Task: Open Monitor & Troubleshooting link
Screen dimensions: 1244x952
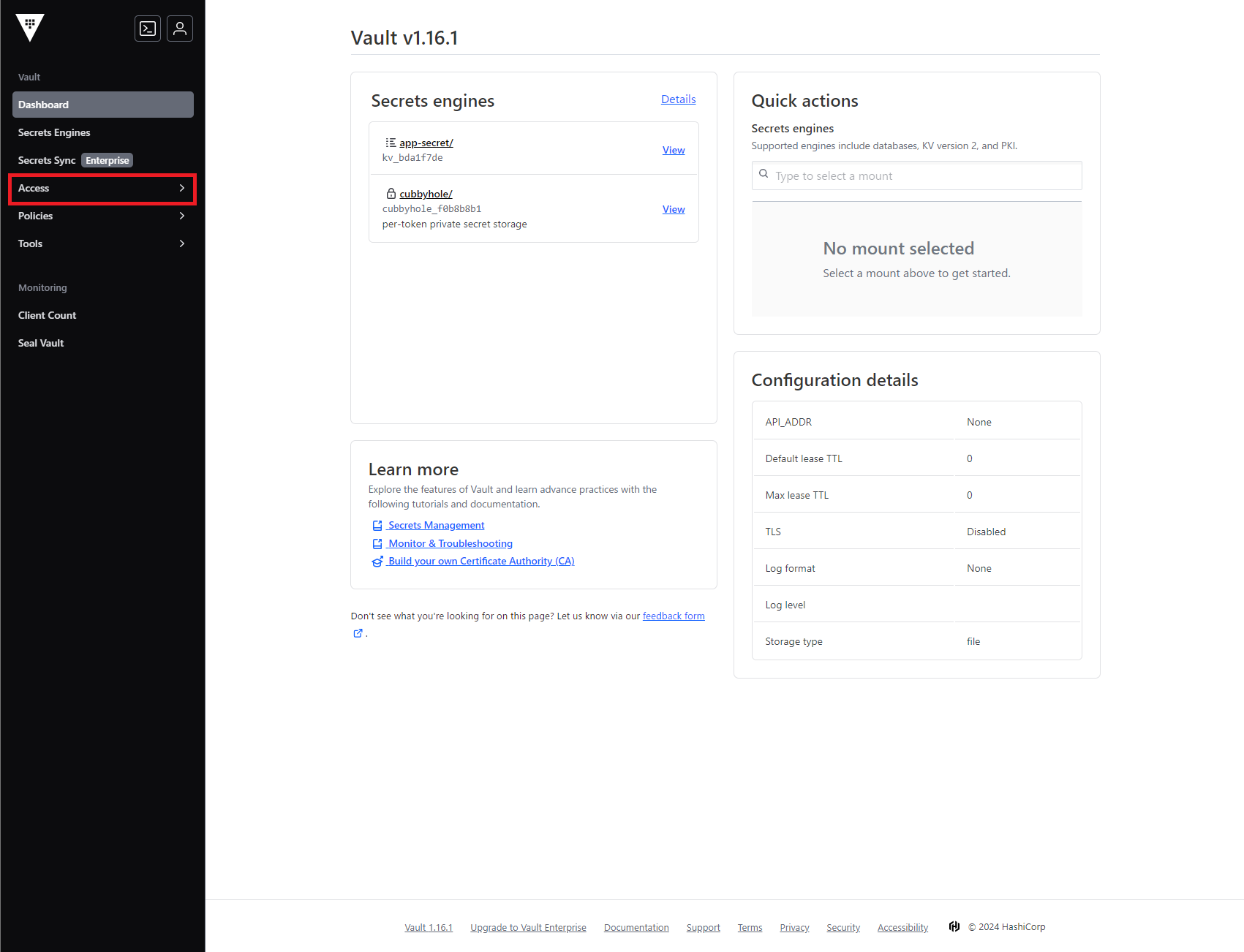Action: coord(451,543)
